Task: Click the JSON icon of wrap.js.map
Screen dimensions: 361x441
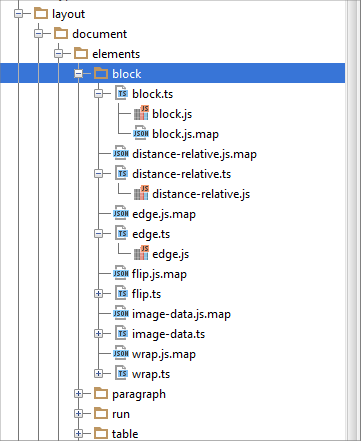Action: (121, 353)
